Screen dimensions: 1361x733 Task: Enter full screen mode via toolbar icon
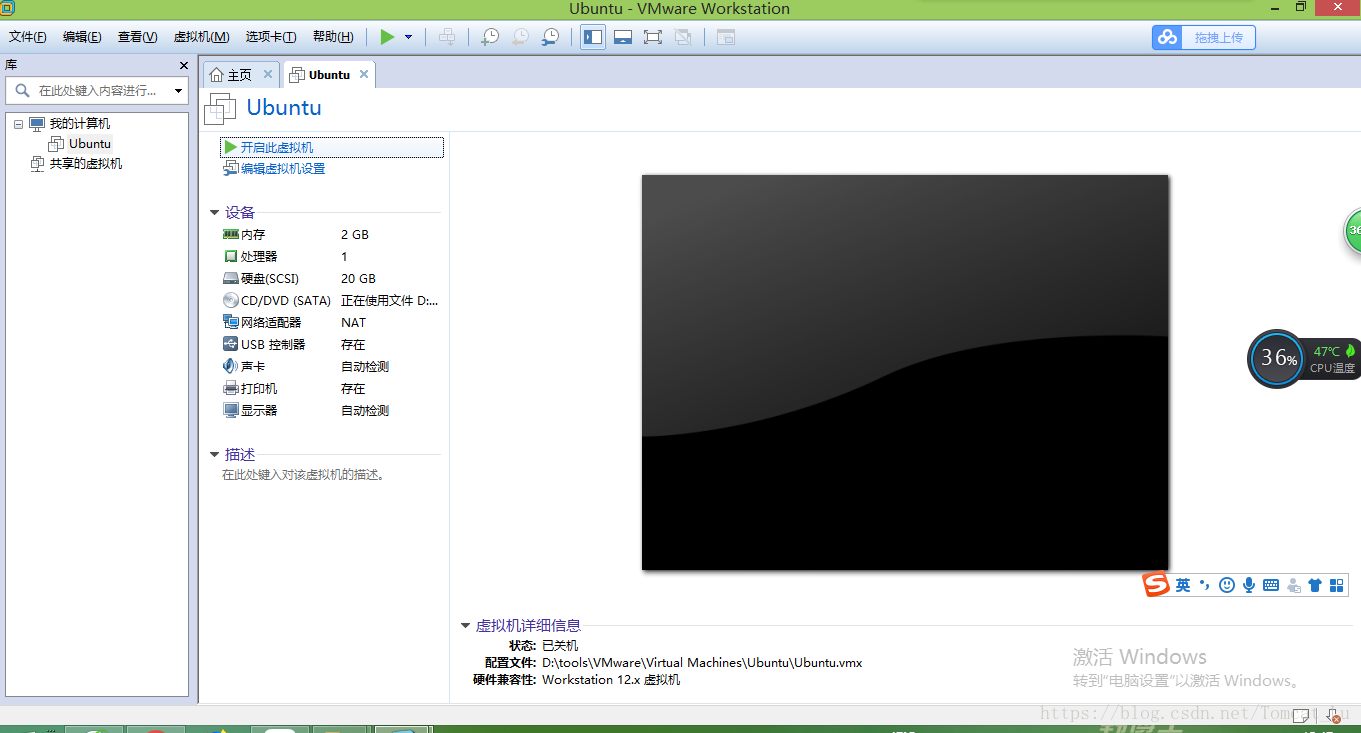[x=653, y=37]
